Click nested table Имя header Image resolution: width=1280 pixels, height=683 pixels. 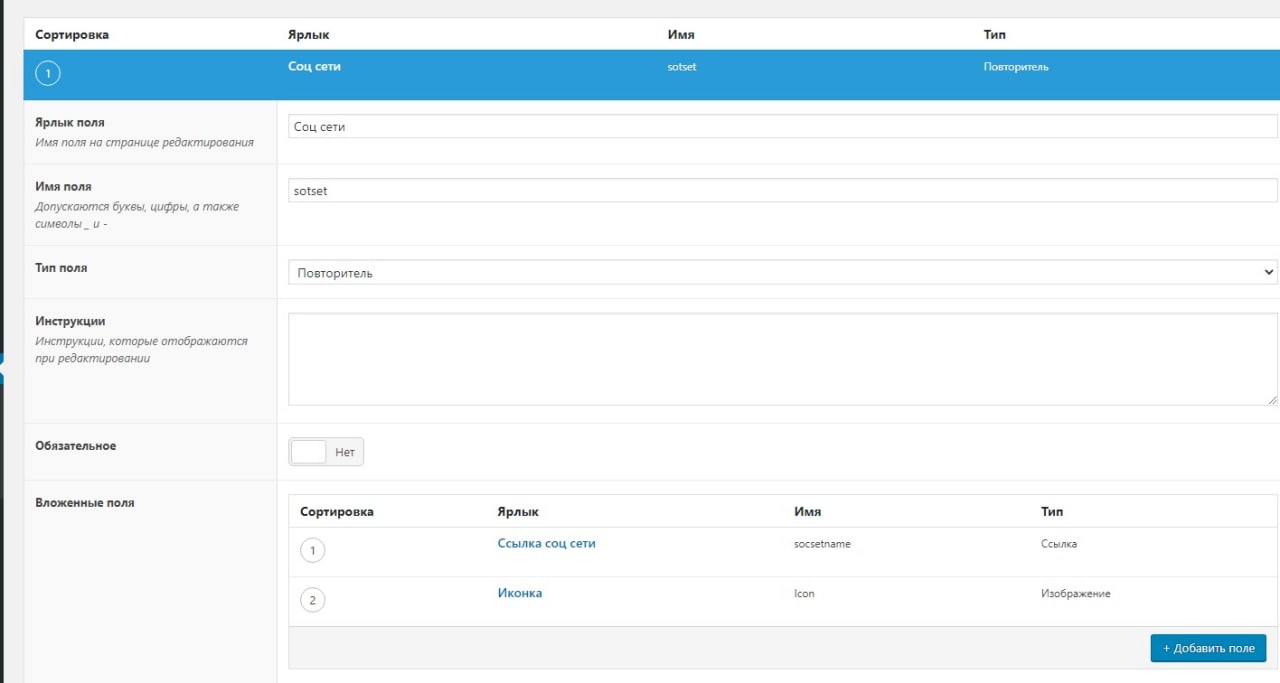(808, 512)
